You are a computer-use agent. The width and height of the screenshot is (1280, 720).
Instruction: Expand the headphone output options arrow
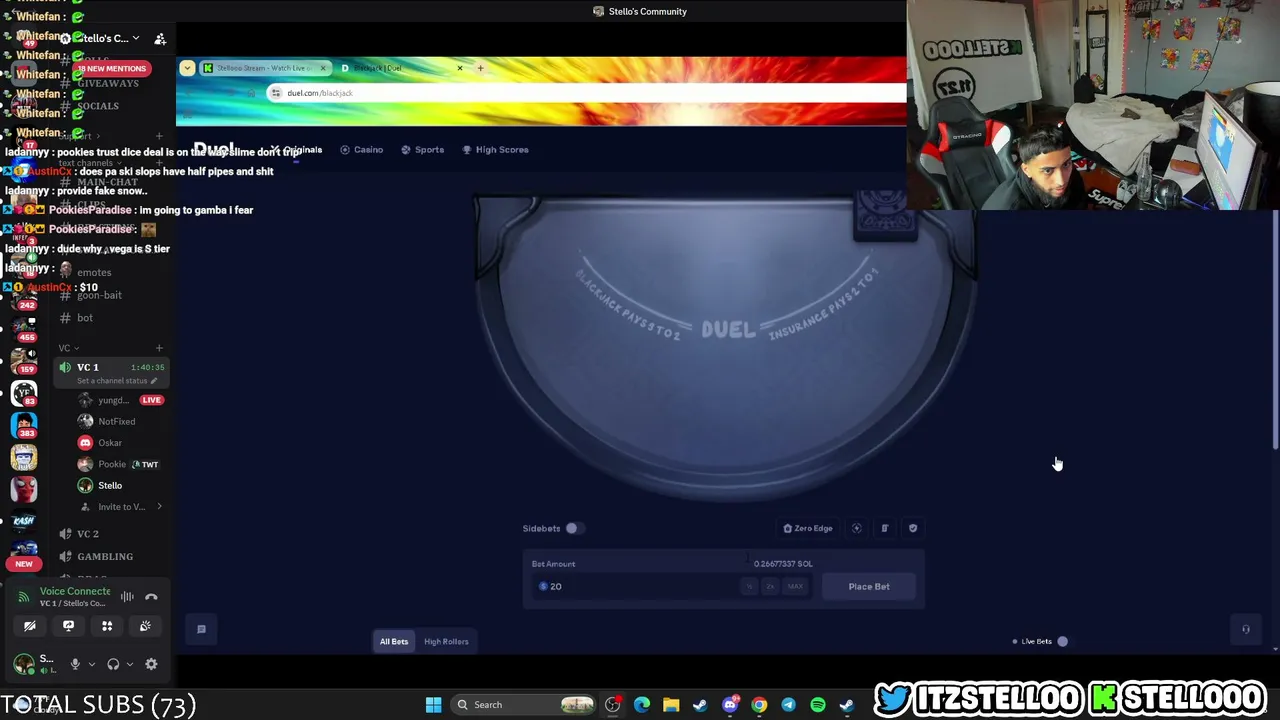(130, 664)
